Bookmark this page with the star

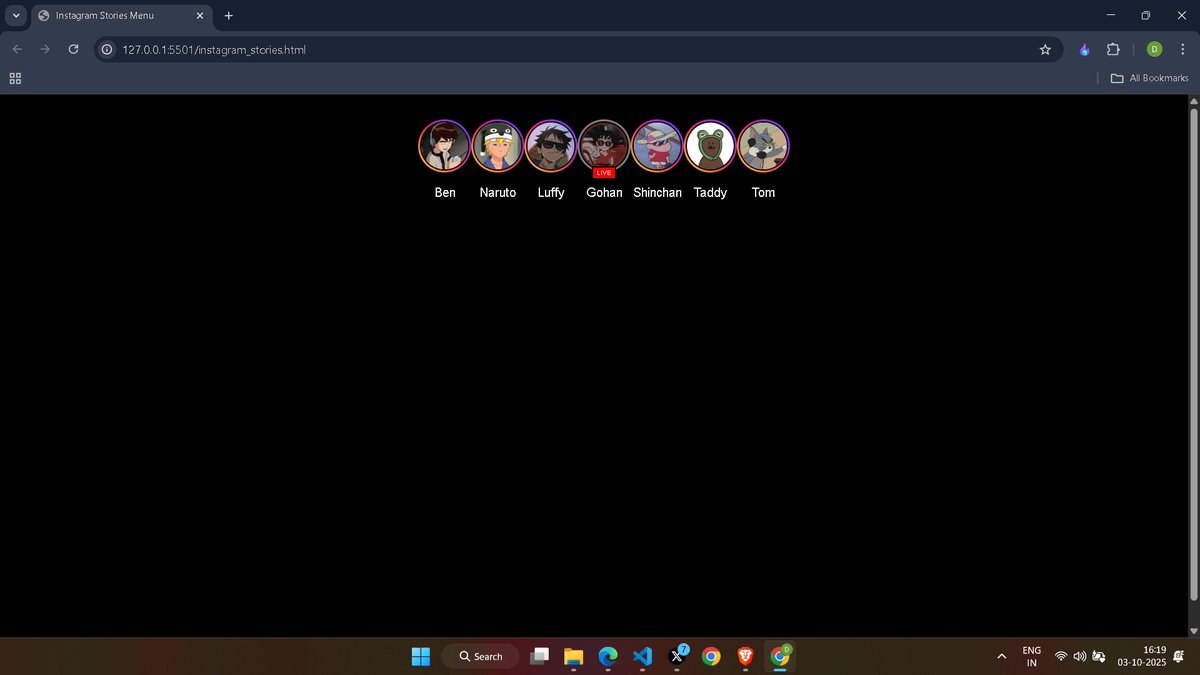pos(1045,49)
